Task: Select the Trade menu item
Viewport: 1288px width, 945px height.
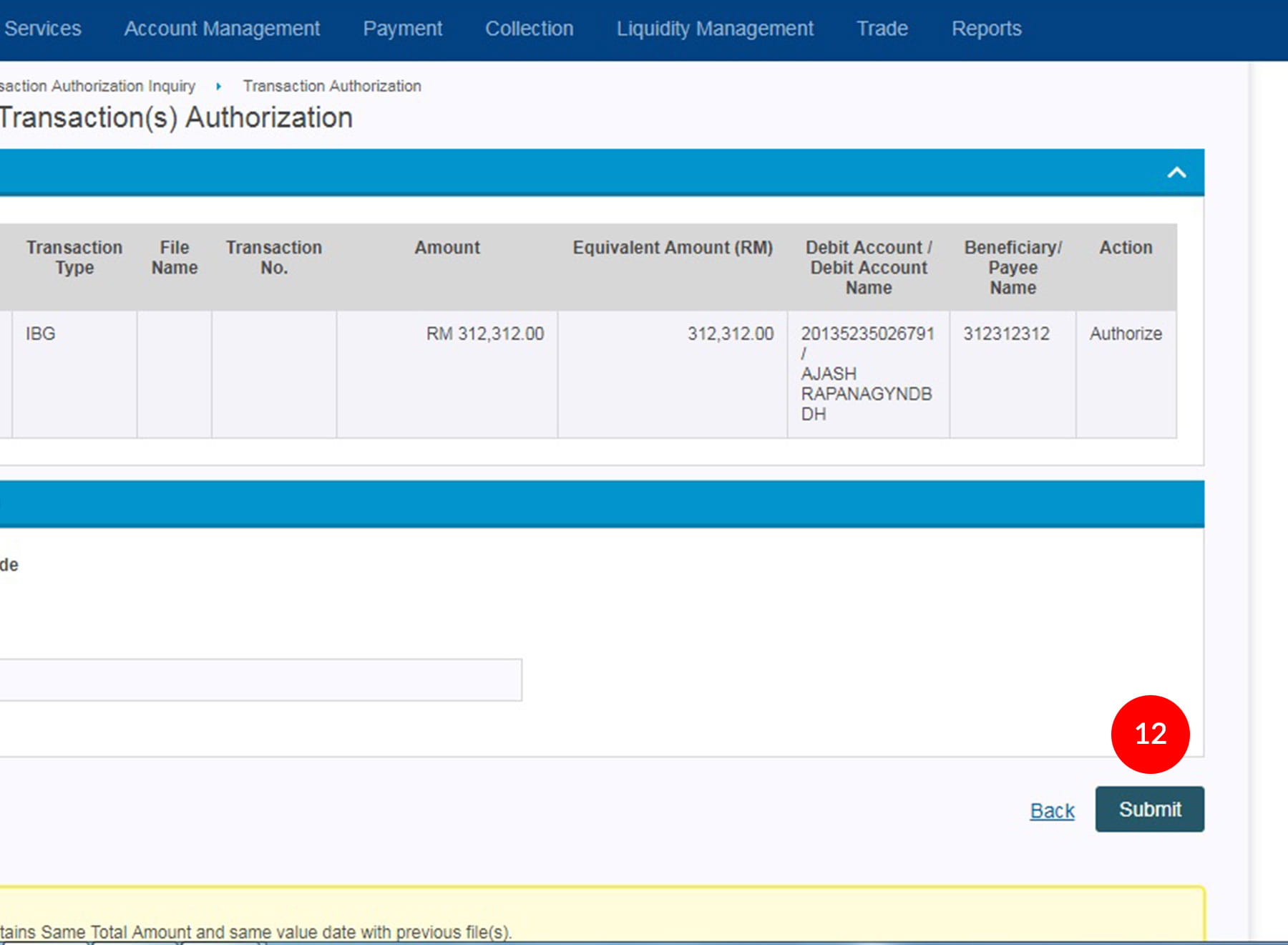Action: 882,29
